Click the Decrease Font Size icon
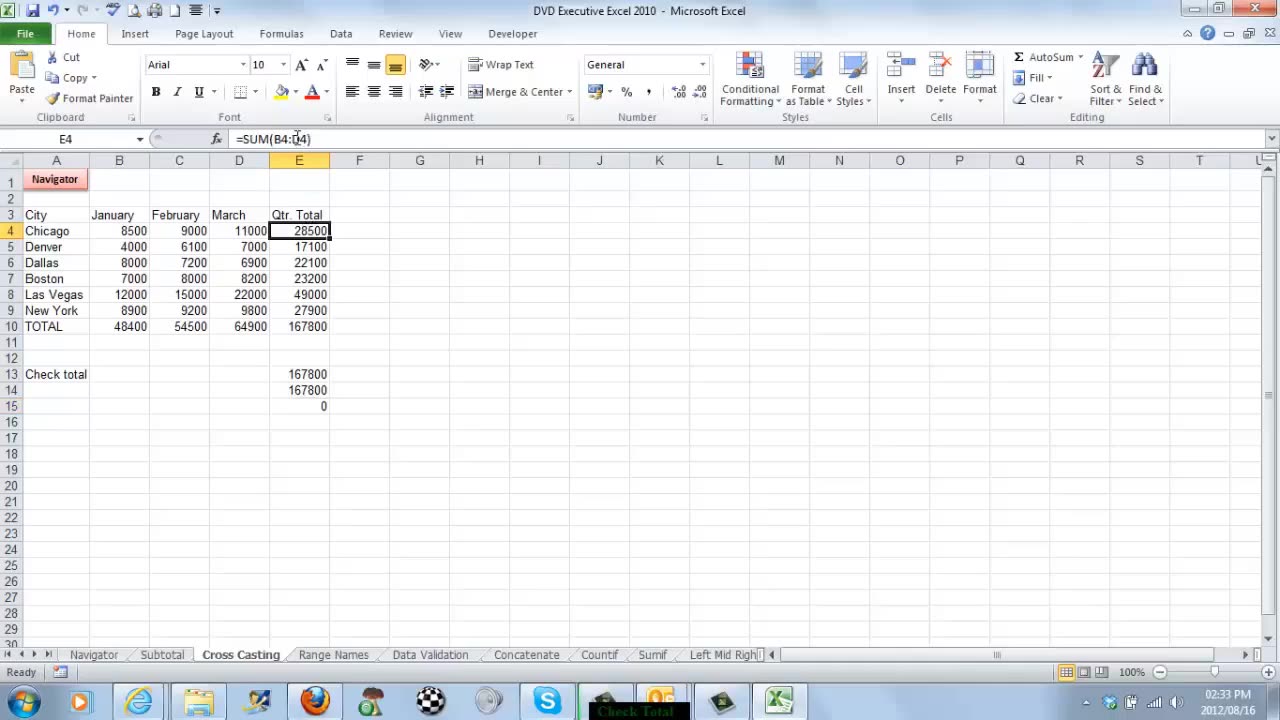Image resolution: width=1280 pixels, height=720 pixels. (321, 65)
